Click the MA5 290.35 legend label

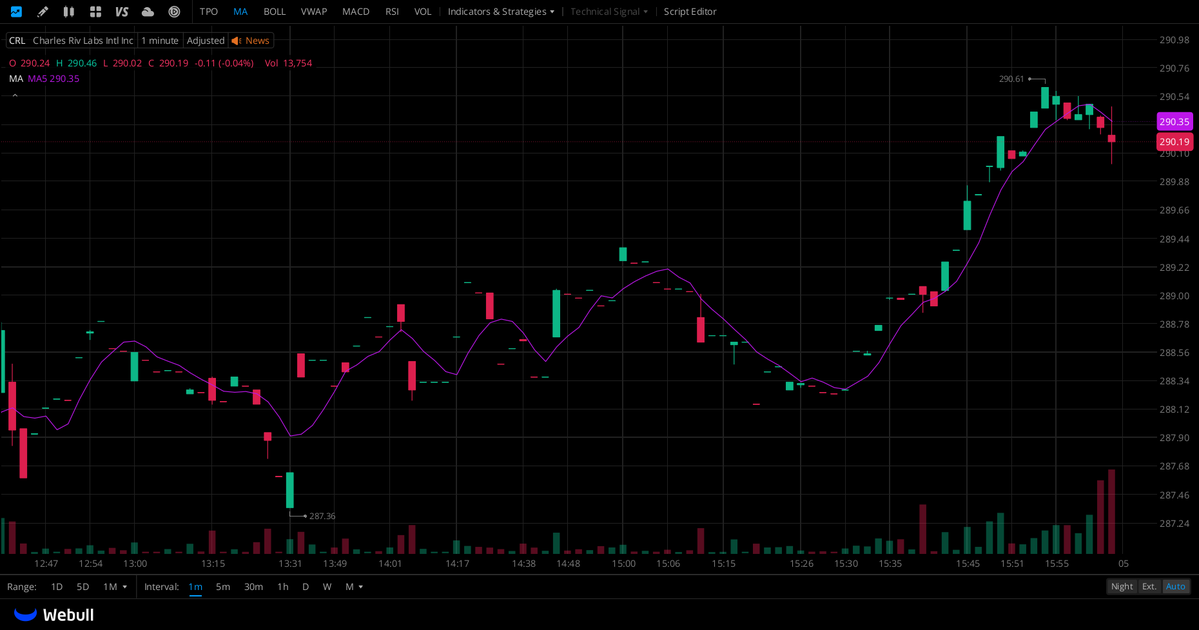(54, 79)
